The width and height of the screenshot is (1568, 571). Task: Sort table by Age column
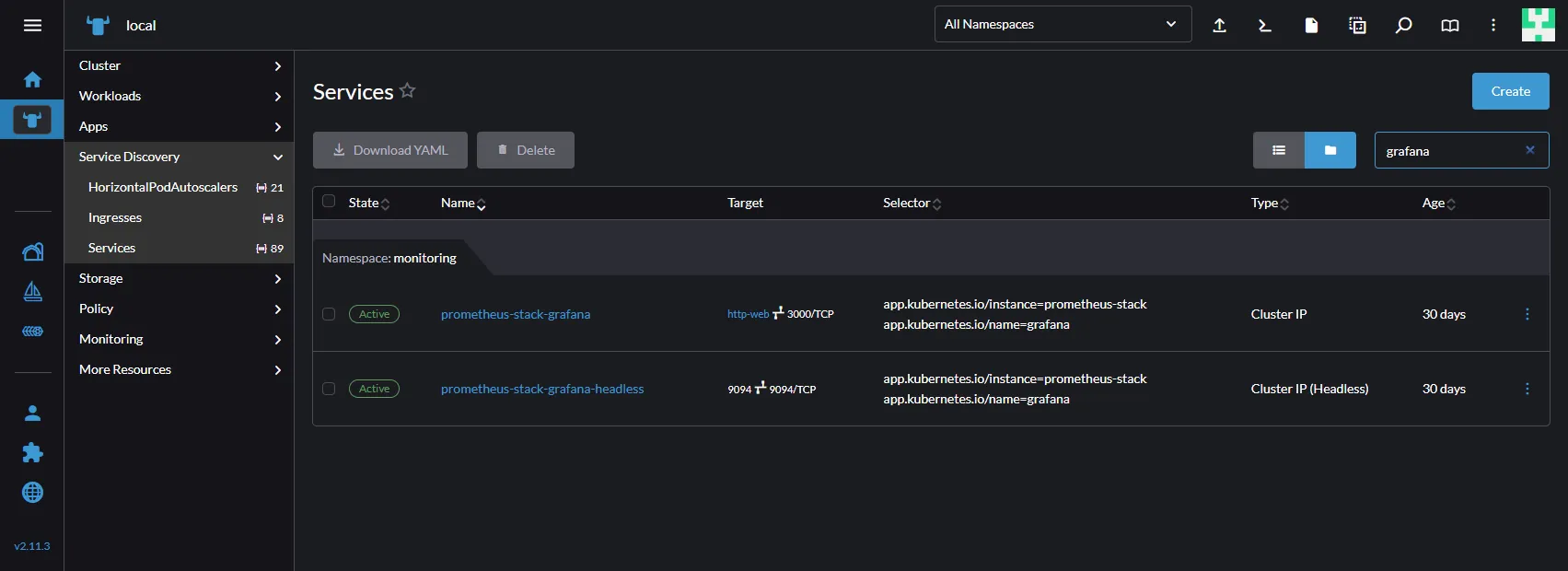click(x=1439, y=203)
